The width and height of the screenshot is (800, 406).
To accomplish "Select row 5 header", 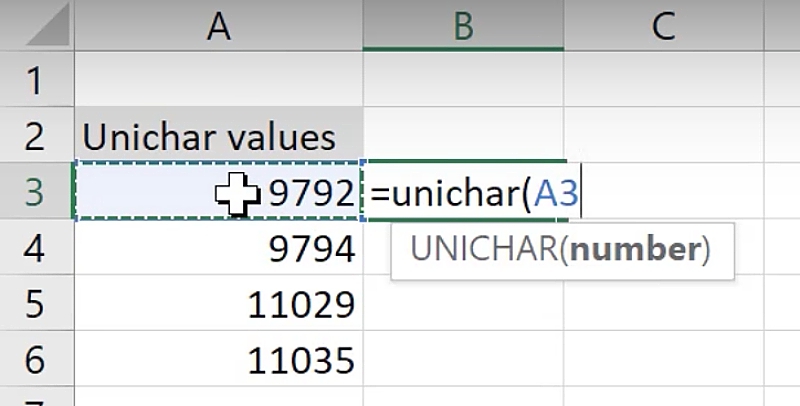I will 34,303.
